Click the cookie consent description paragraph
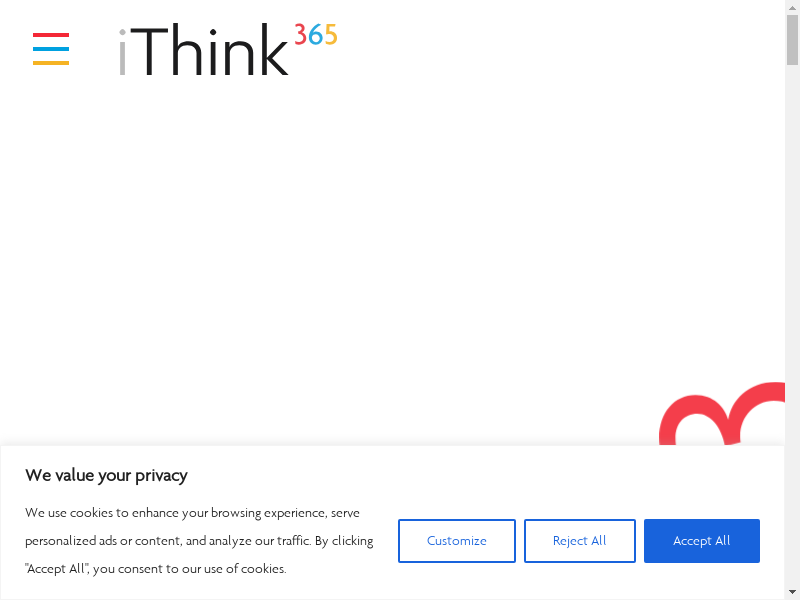The image size is (800, 600). pyautogui.click(x=199, y=541)
